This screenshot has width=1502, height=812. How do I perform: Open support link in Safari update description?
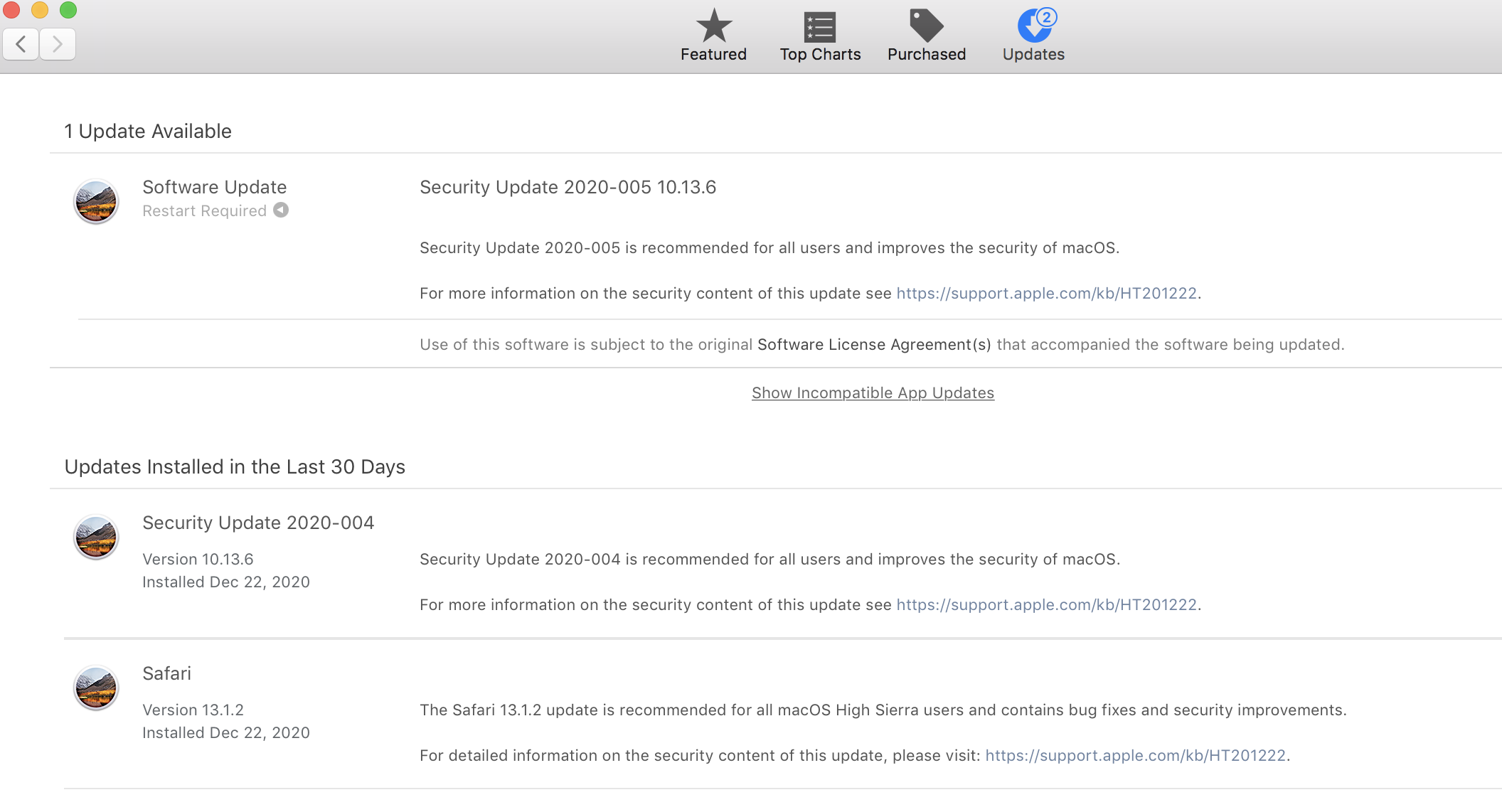[1135, 755]
